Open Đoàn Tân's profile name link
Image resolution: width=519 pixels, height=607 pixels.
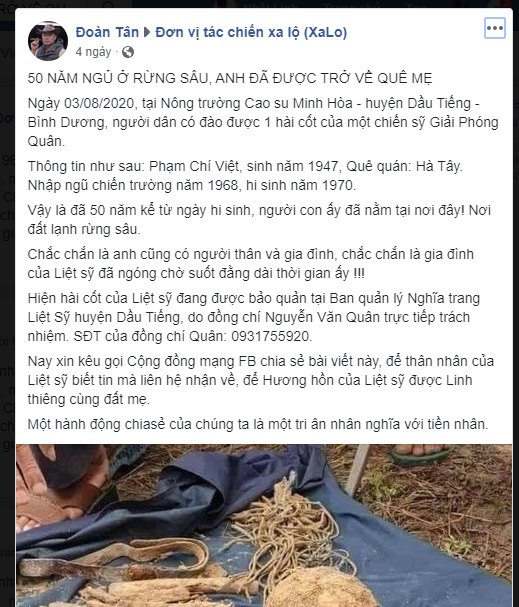click(107, 32)
